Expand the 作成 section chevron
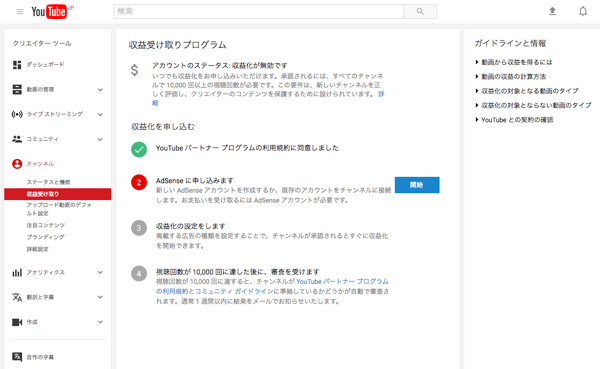 pos(100,322)
